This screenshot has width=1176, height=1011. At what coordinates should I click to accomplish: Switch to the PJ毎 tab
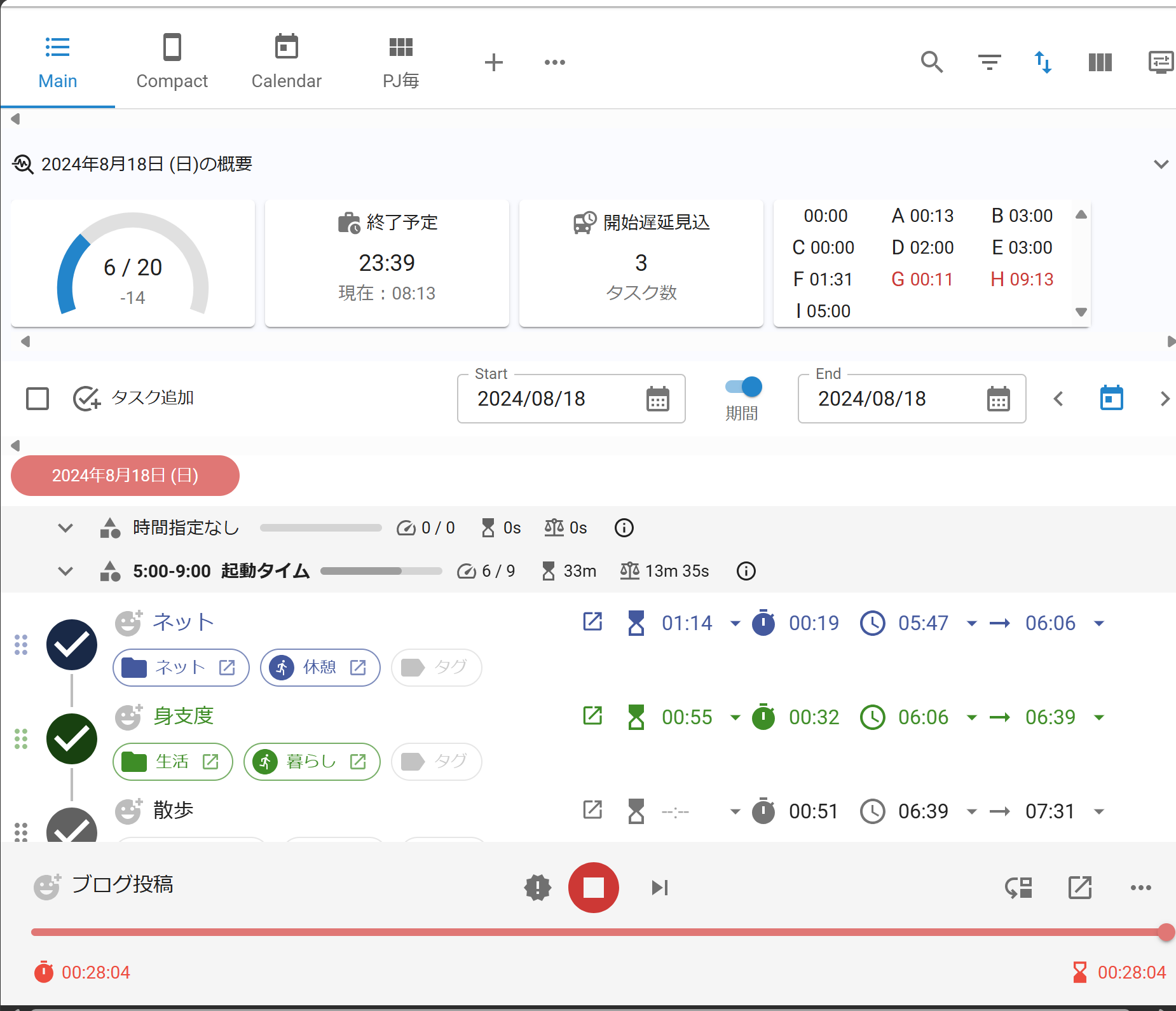[x=401, y=62]
